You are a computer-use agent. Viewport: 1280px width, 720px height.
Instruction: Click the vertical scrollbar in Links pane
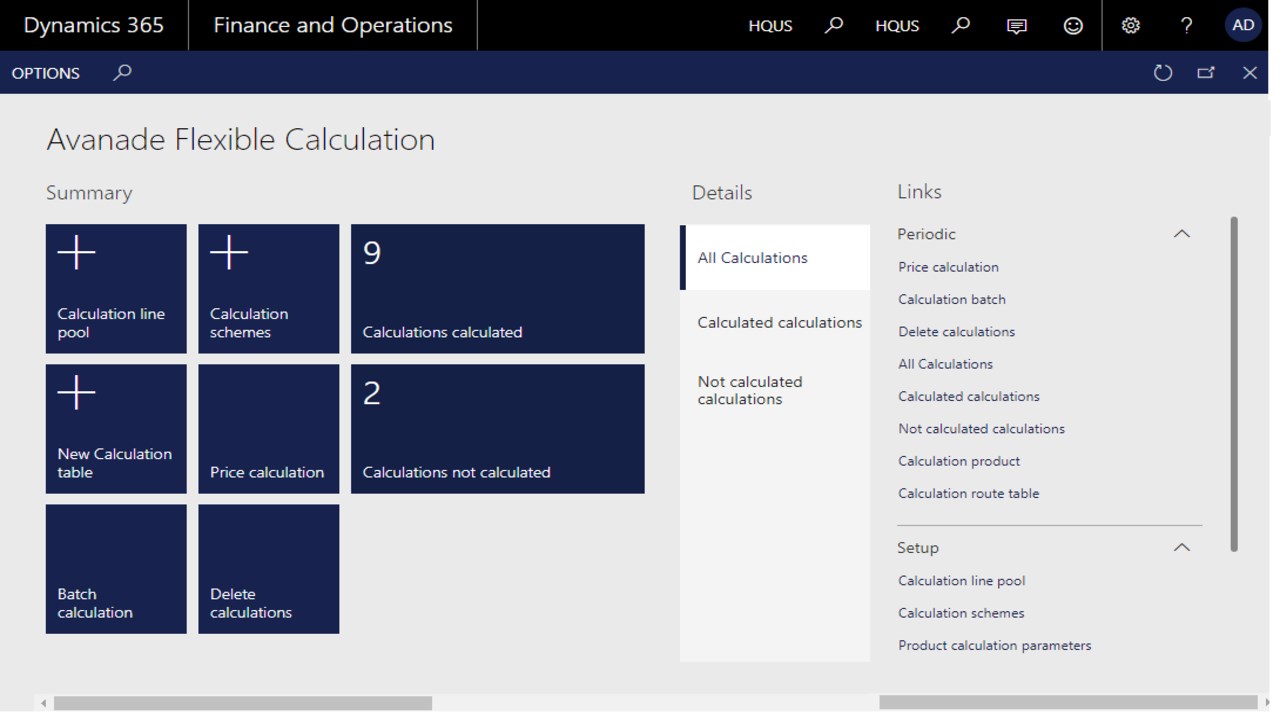1234,384
